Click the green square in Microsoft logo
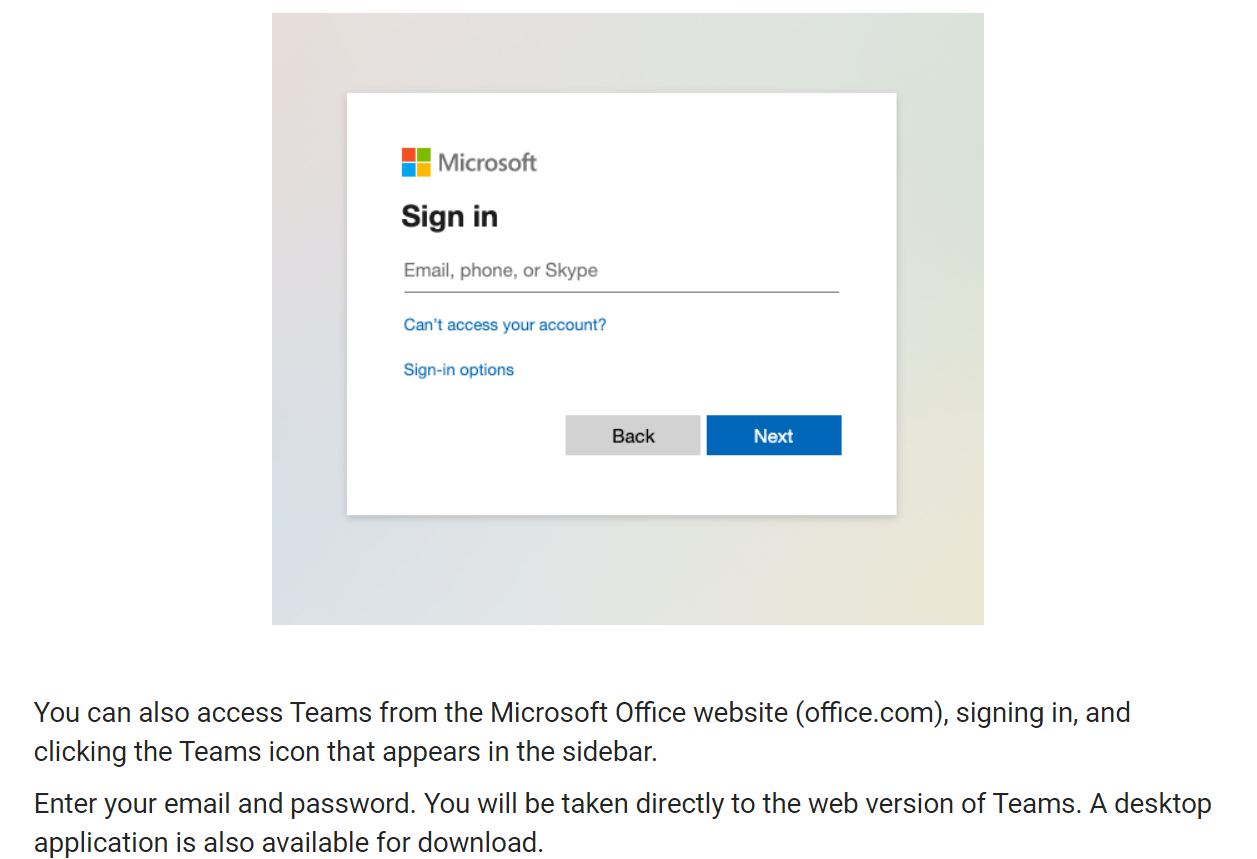1257x859 pixels. point(424,155)
